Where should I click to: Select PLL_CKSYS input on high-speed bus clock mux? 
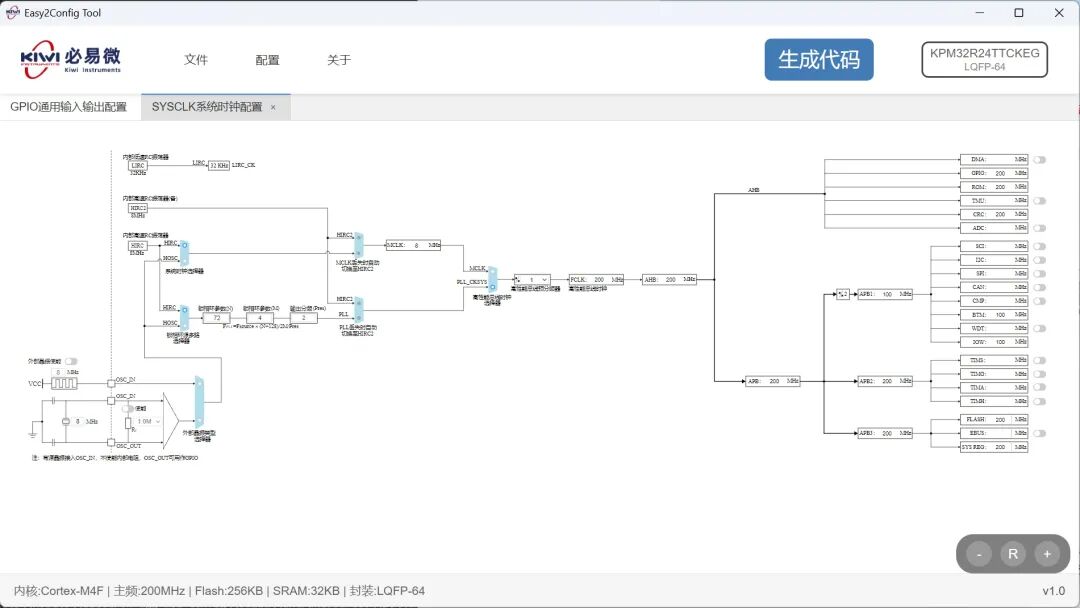(x=492, y=285)
